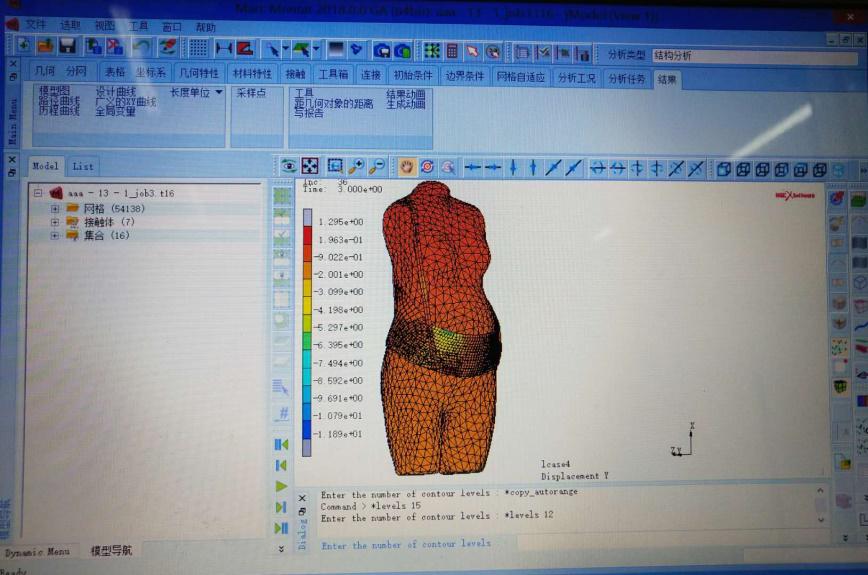
Task: Open the 边界条件 tab
Action: 464,75
